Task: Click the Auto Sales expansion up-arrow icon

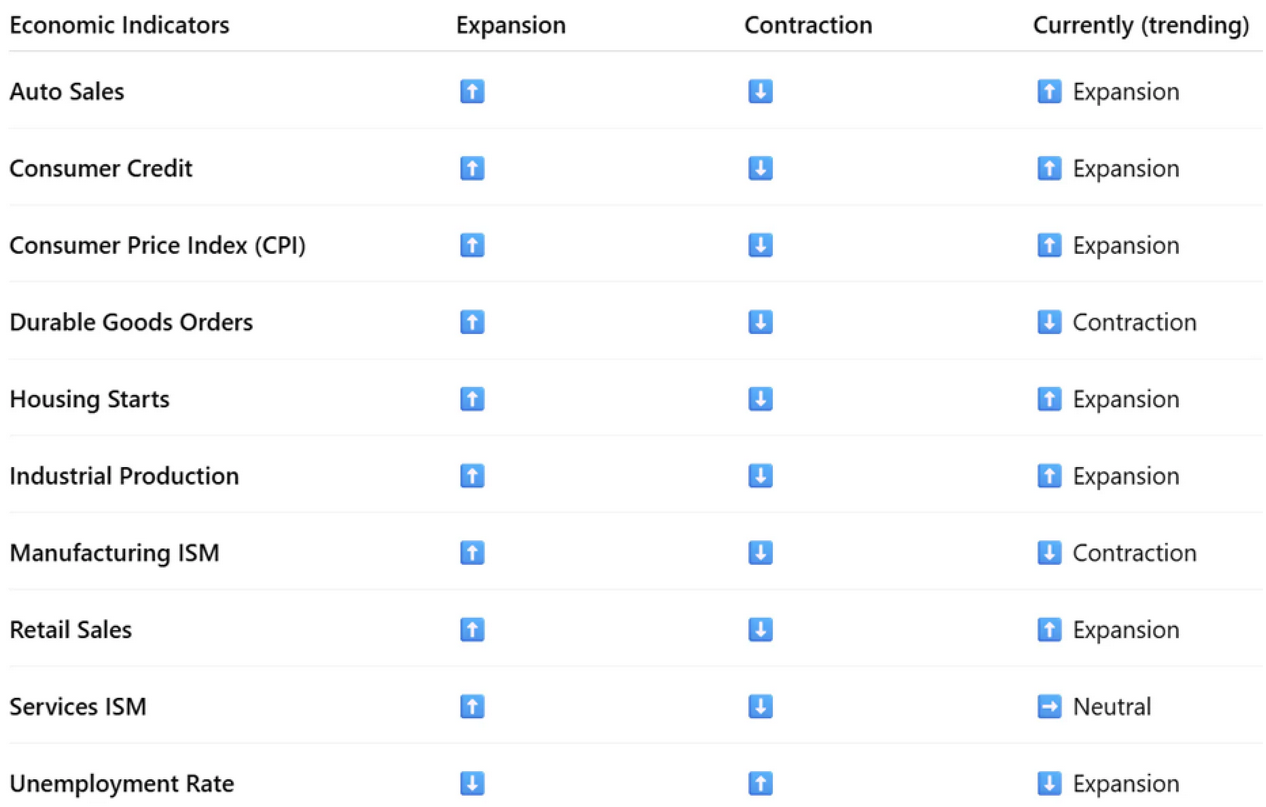Action: pos(472,92)
